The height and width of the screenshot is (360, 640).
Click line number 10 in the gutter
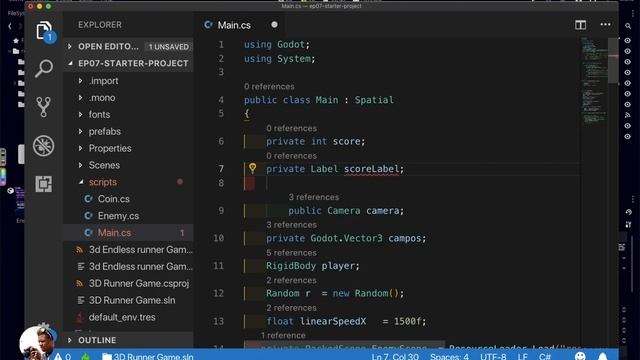(218, 238)
